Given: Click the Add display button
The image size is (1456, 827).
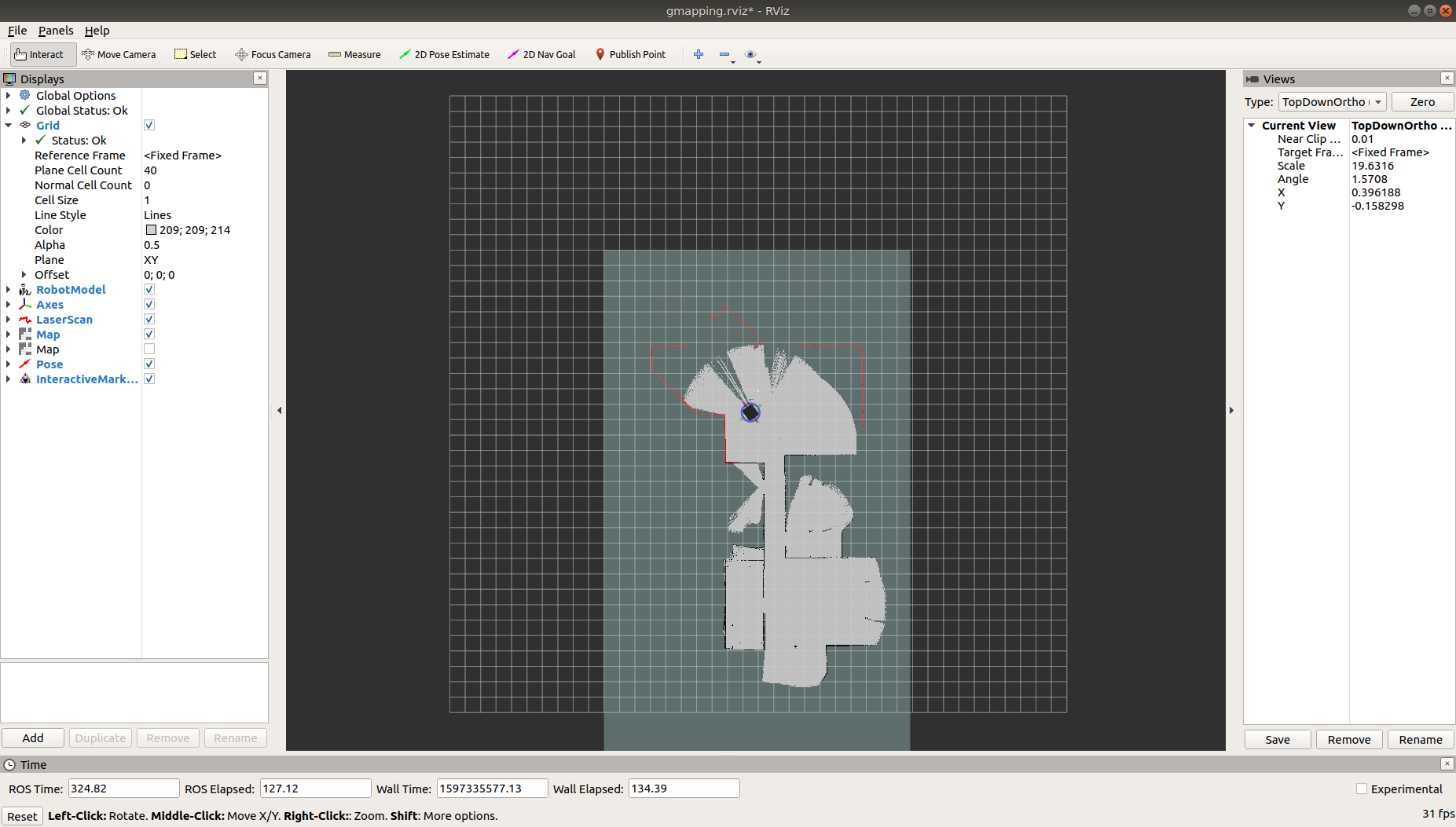Looking at the screenshot, I should coord(33,738).
